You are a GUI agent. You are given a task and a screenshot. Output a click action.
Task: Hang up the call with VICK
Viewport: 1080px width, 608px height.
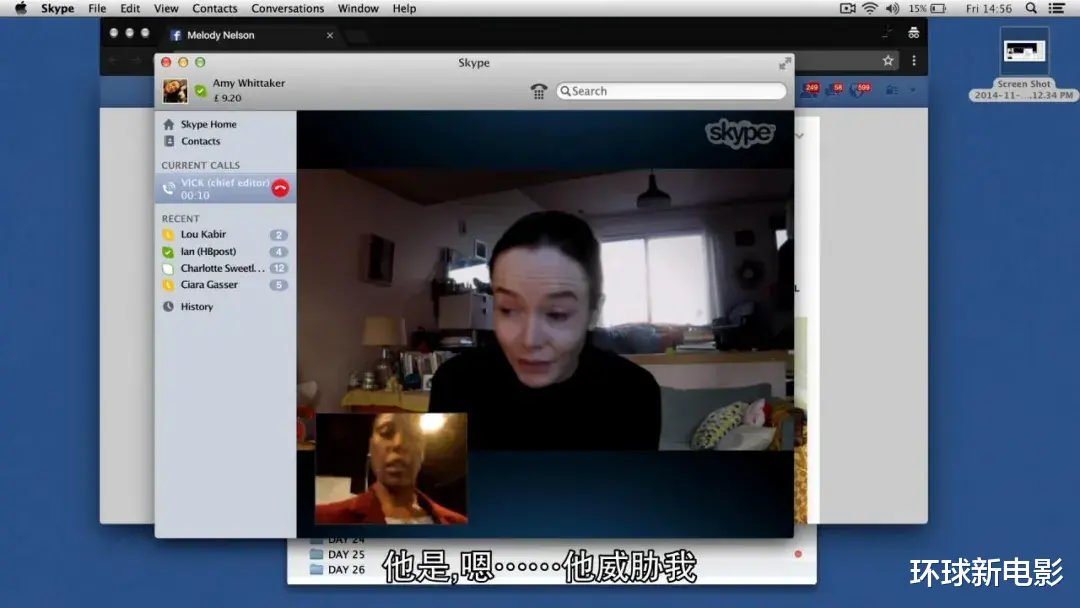pyautogui.click(x=280, y=188)
